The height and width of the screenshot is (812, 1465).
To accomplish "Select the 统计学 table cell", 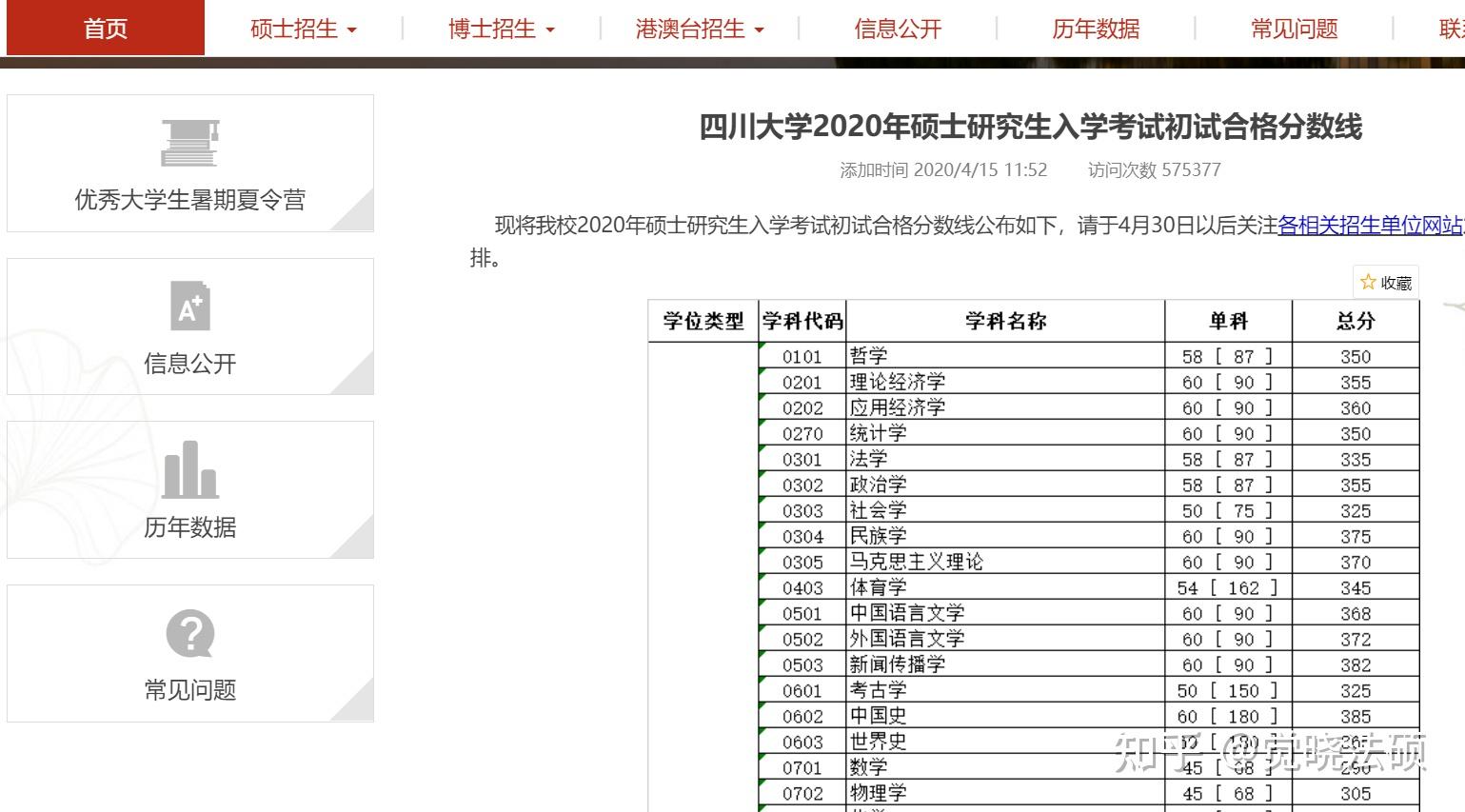I will 1005,433.
